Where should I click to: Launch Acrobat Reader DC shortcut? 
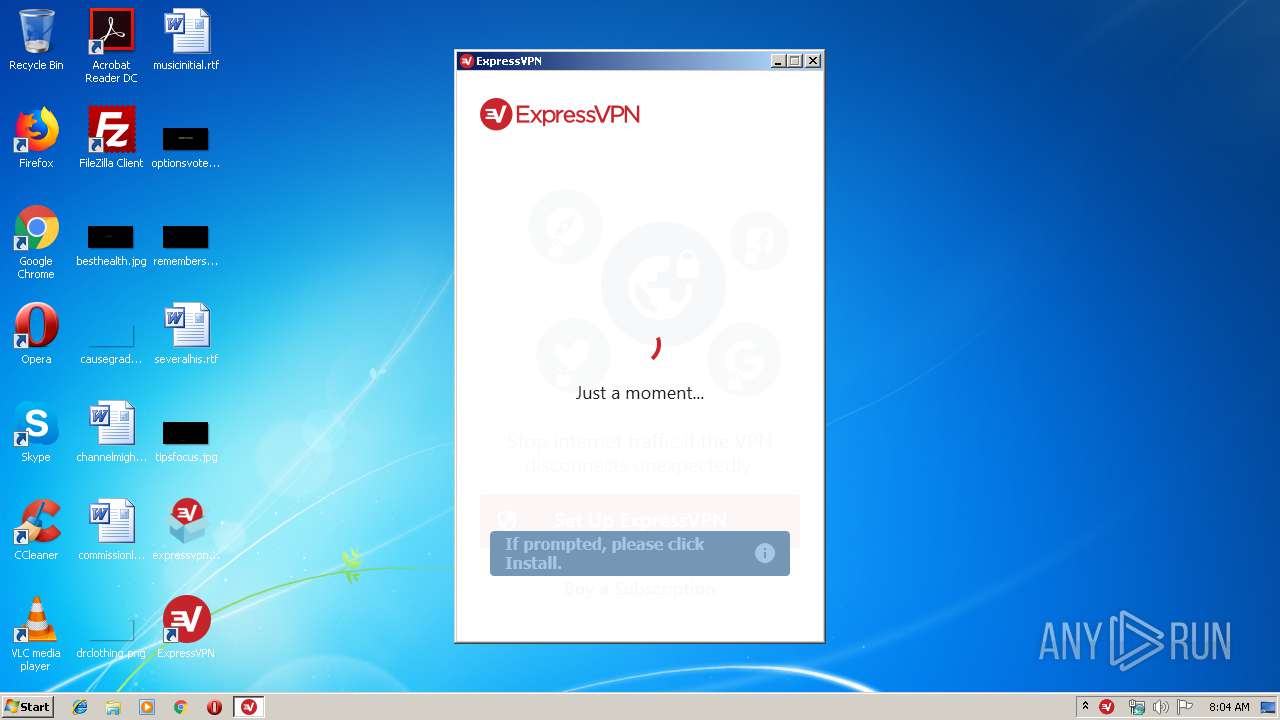point(111,45)
